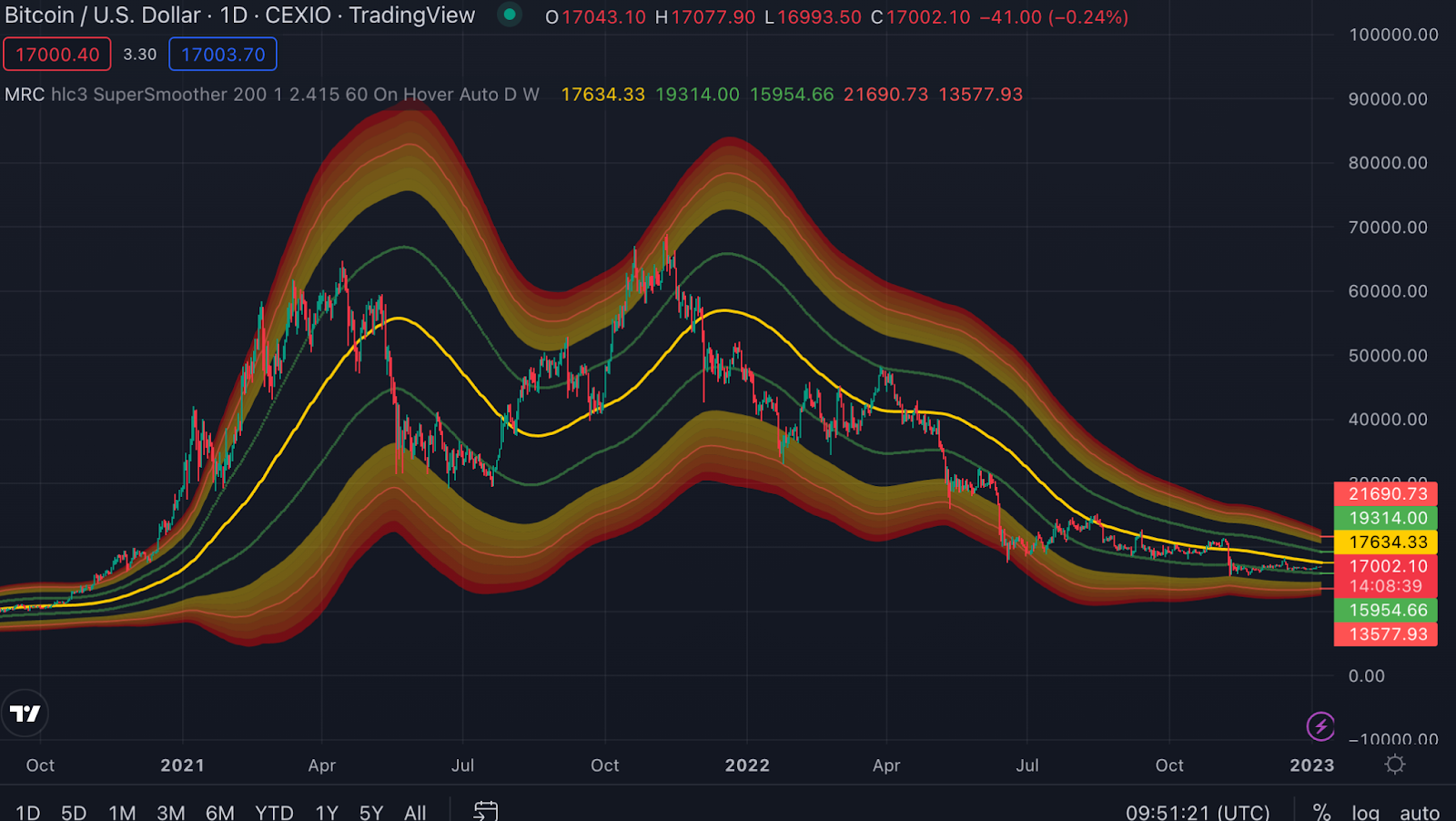Click the blue buy price 17003.70 button

223,55
